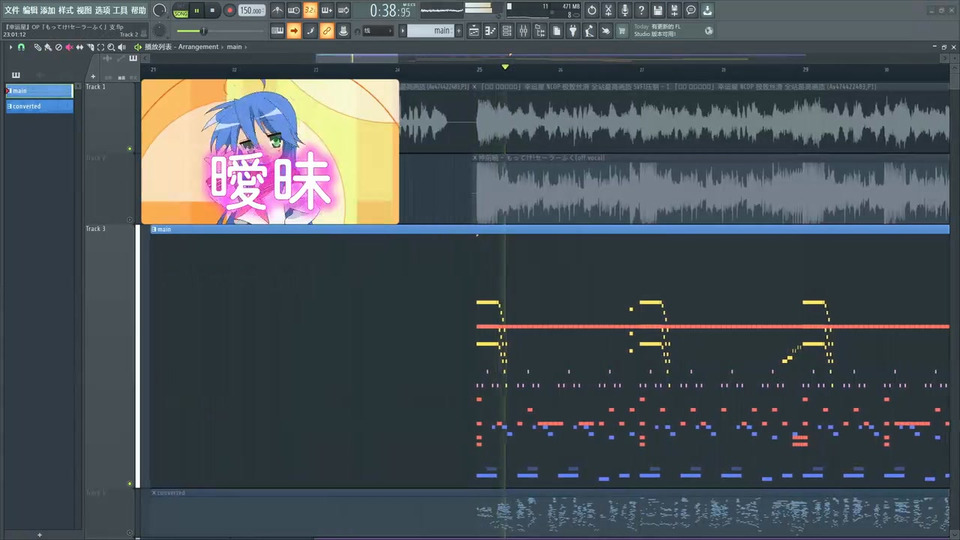Open the 'main' pattern selector
Viewport: 960px width, 540px height.
(x=430, y=31)
